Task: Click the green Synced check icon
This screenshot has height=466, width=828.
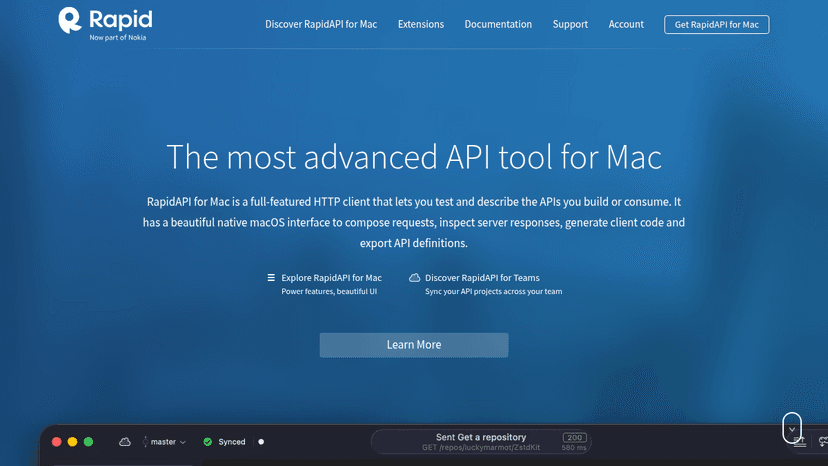Action: coord(208,442)
